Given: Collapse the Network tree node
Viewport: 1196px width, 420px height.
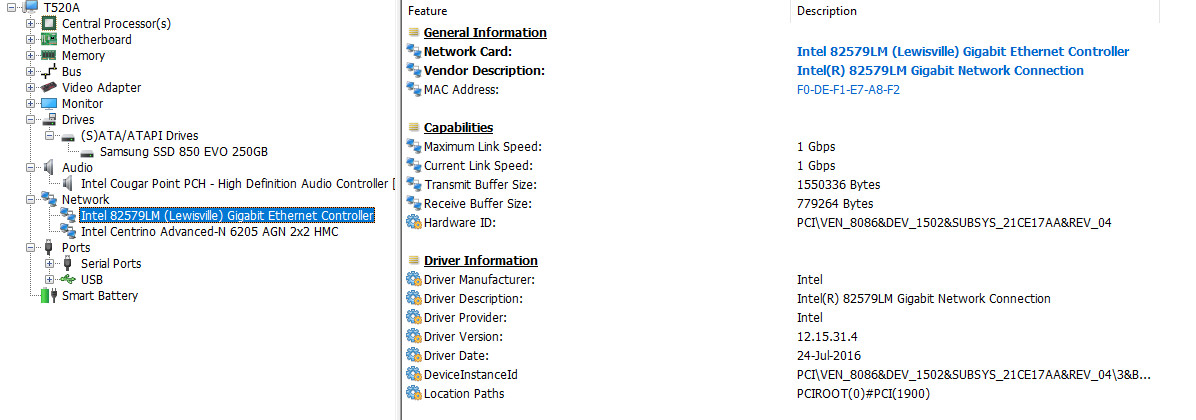Looking at the screenshot, I should point(31,200).
